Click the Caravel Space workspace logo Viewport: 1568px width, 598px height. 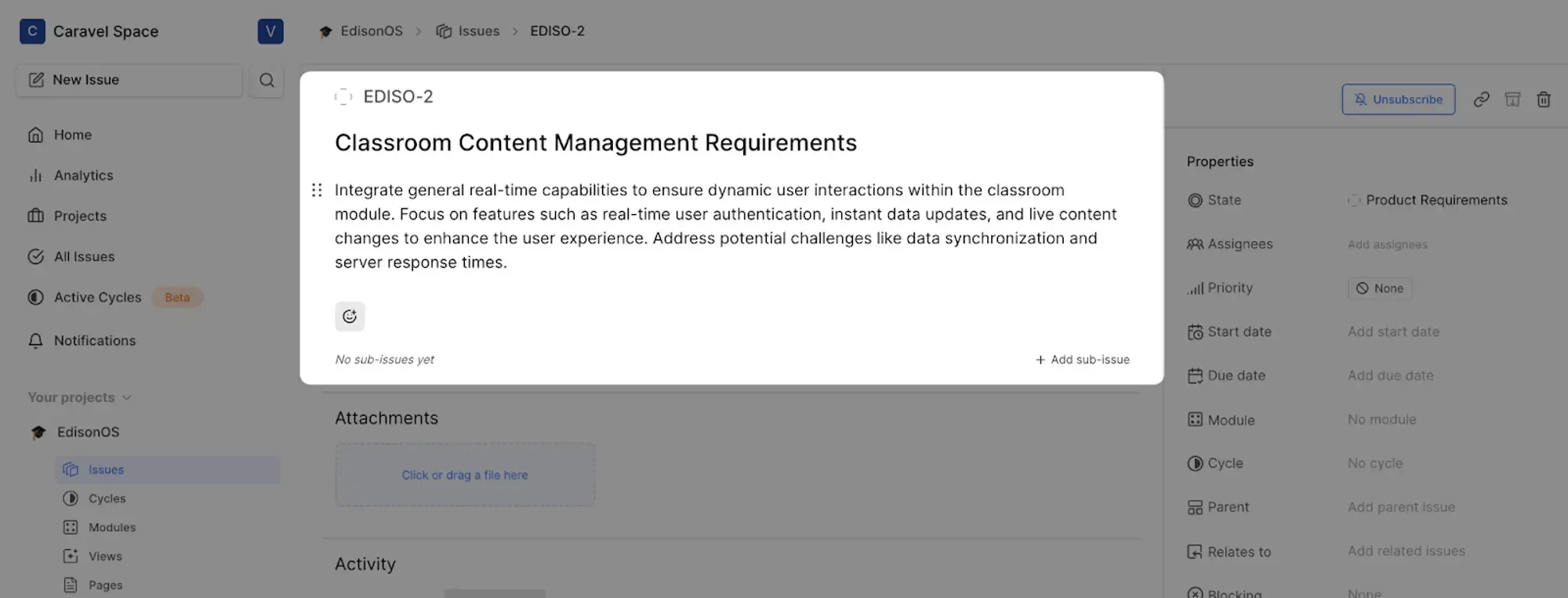click(x=32, y=31)
